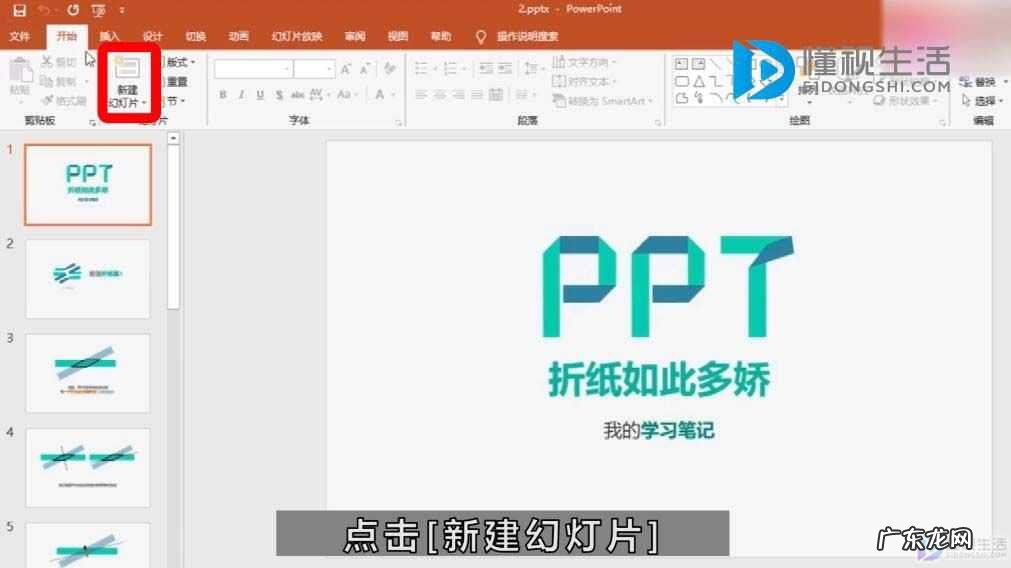Toggle Bold formatting
The height and width of the screenshot is (568, 1011).
222,95
